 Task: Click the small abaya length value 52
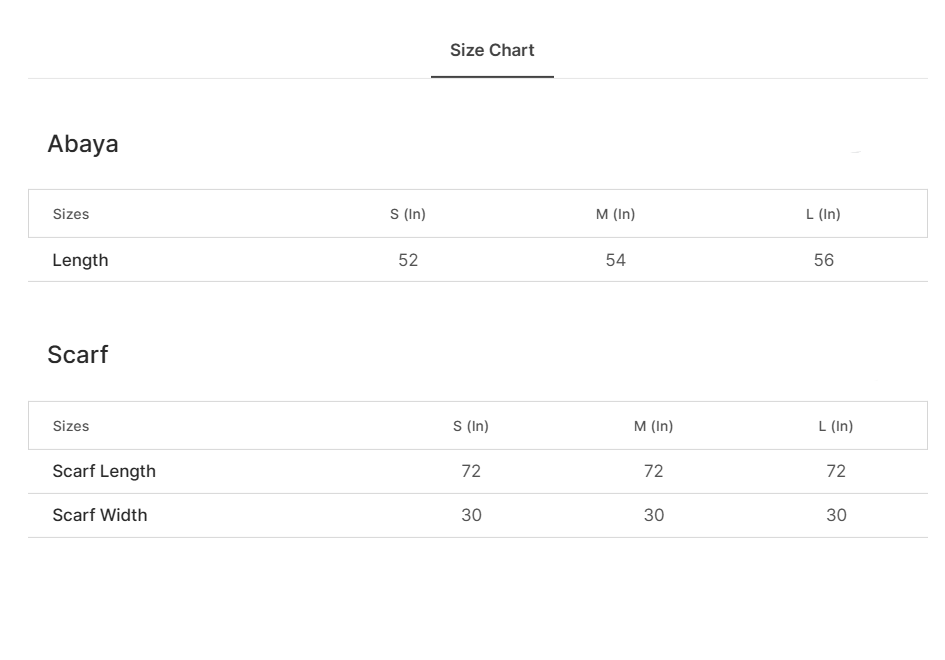pos(408,260)
